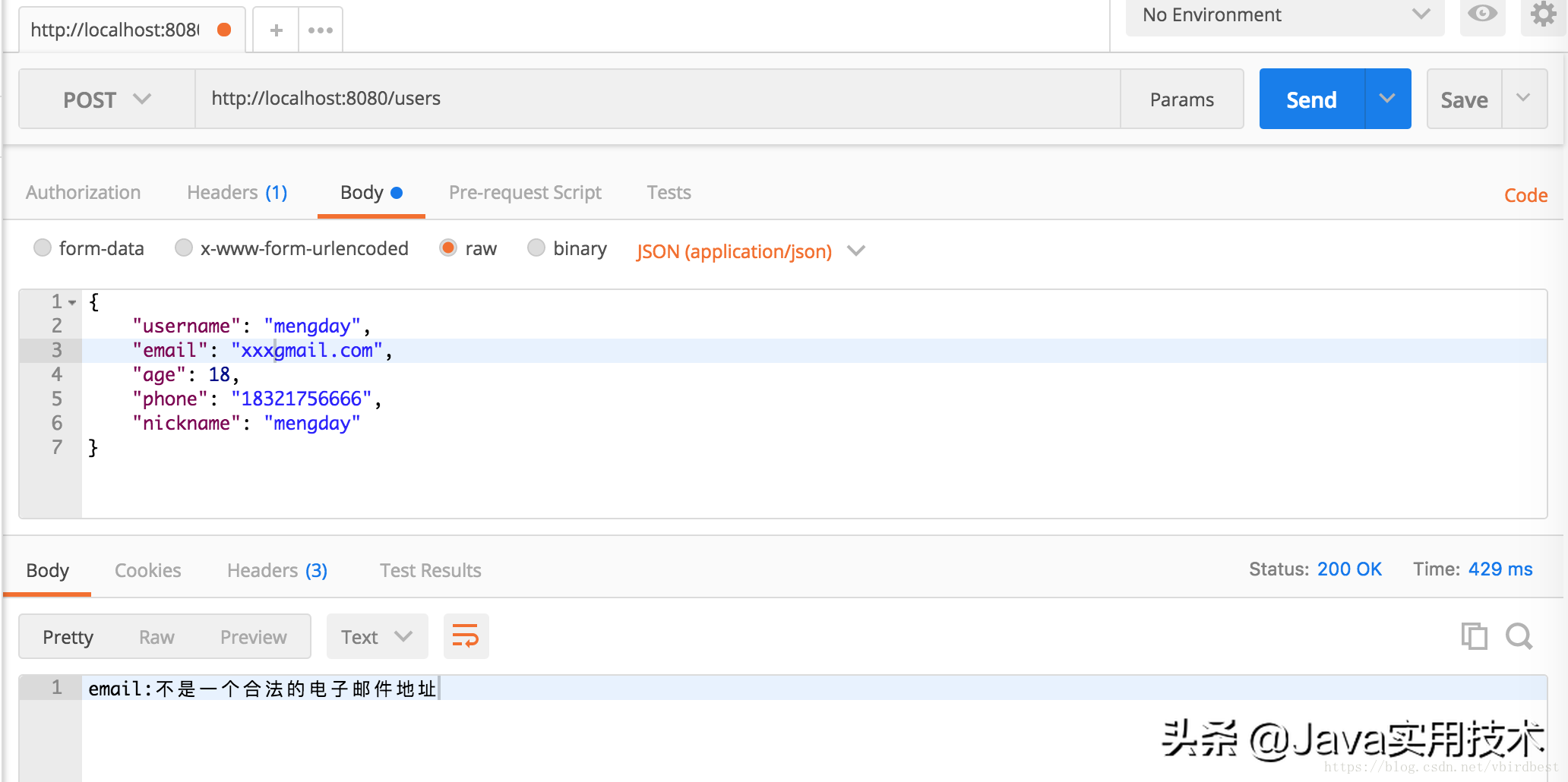Viewport: 1568px width, 782px height.
Task: Click the blue Send button
Action: pyautogui.click(x=1311, y=99)
